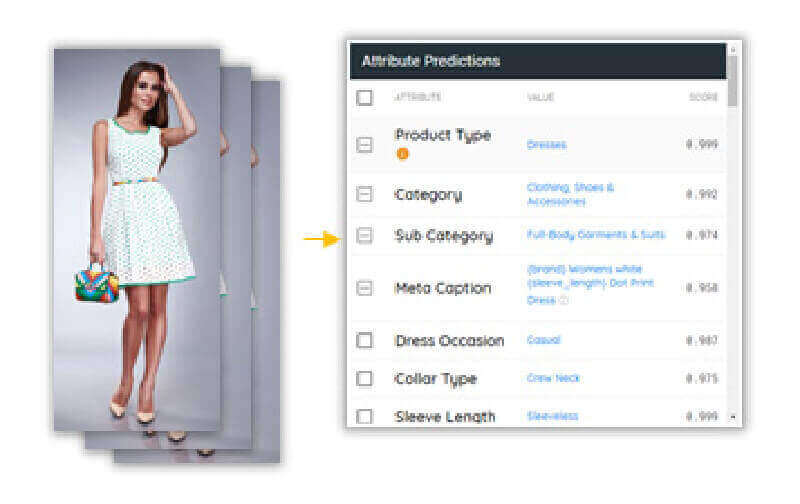Toggle the Sub Category row checkbox

364,235
